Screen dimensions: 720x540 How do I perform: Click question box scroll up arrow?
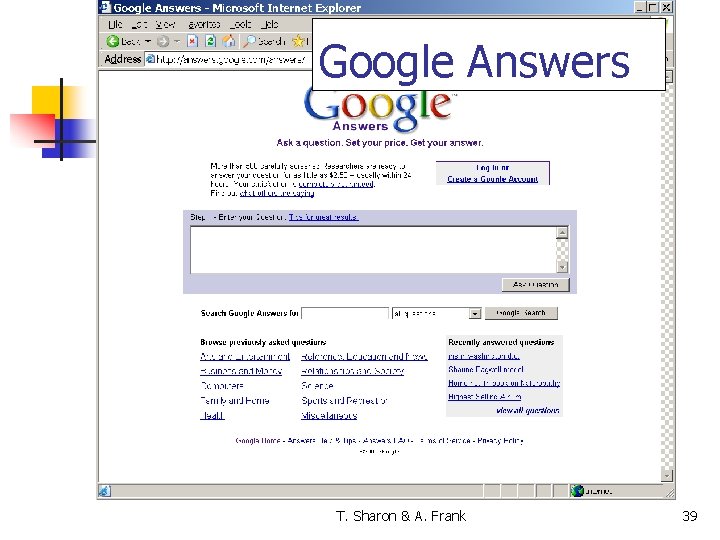pyautogui.click(x=562, y=232)
